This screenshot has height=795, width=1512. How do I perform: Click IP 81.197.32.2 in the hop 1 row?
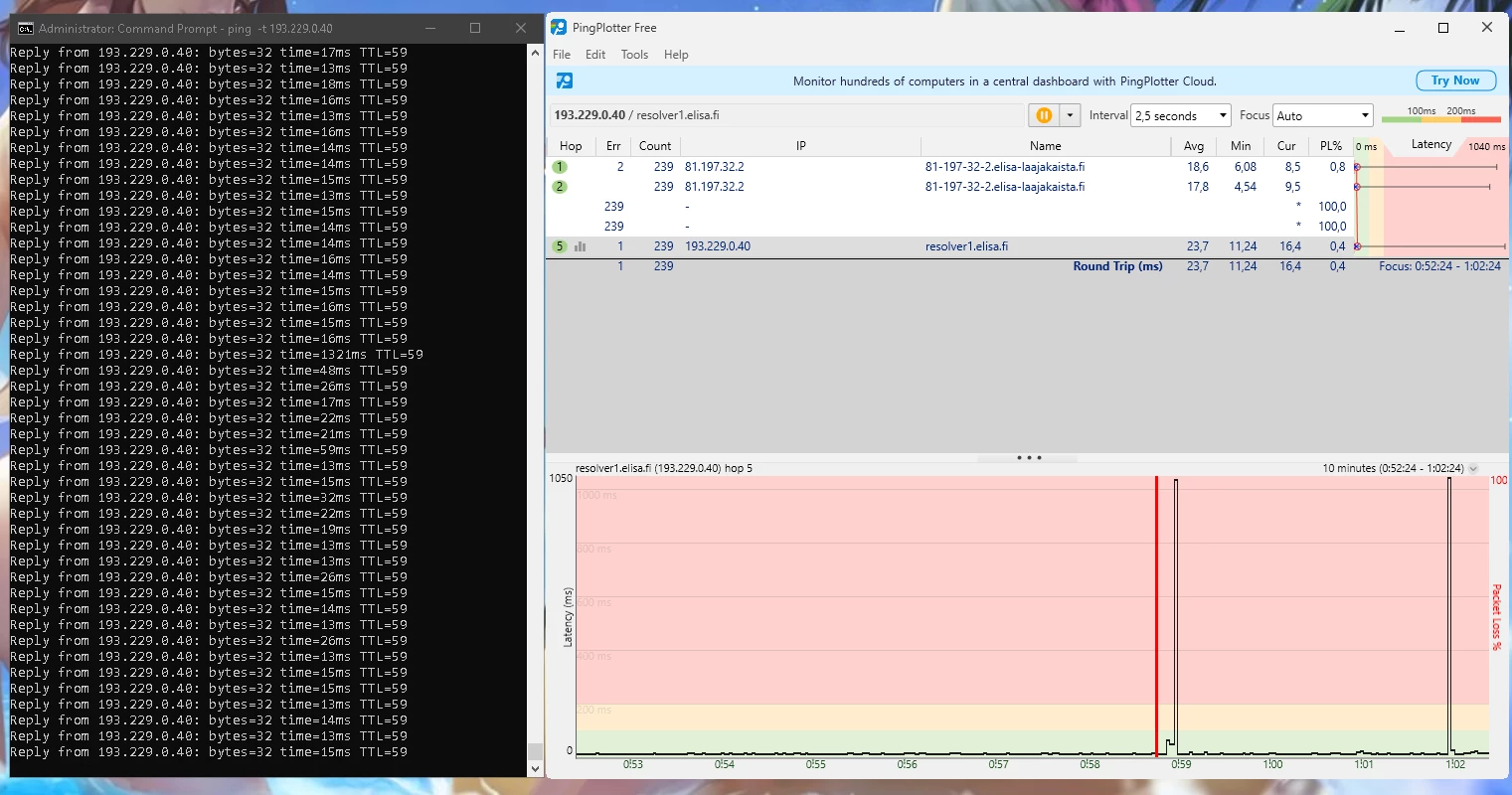715,167
